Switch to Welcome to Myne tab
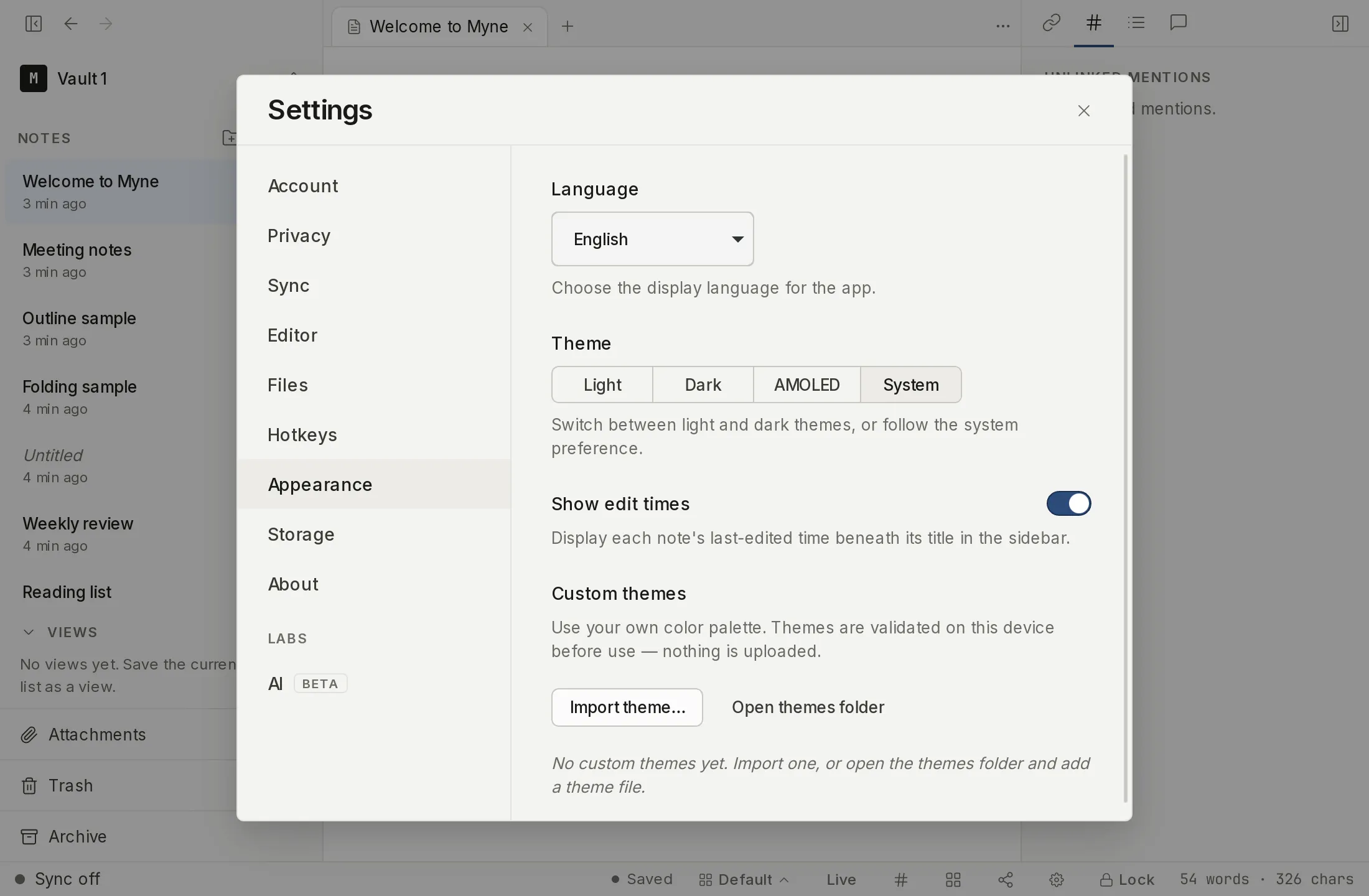Viewport: 1369px width, 896px height. click(438, 27)
